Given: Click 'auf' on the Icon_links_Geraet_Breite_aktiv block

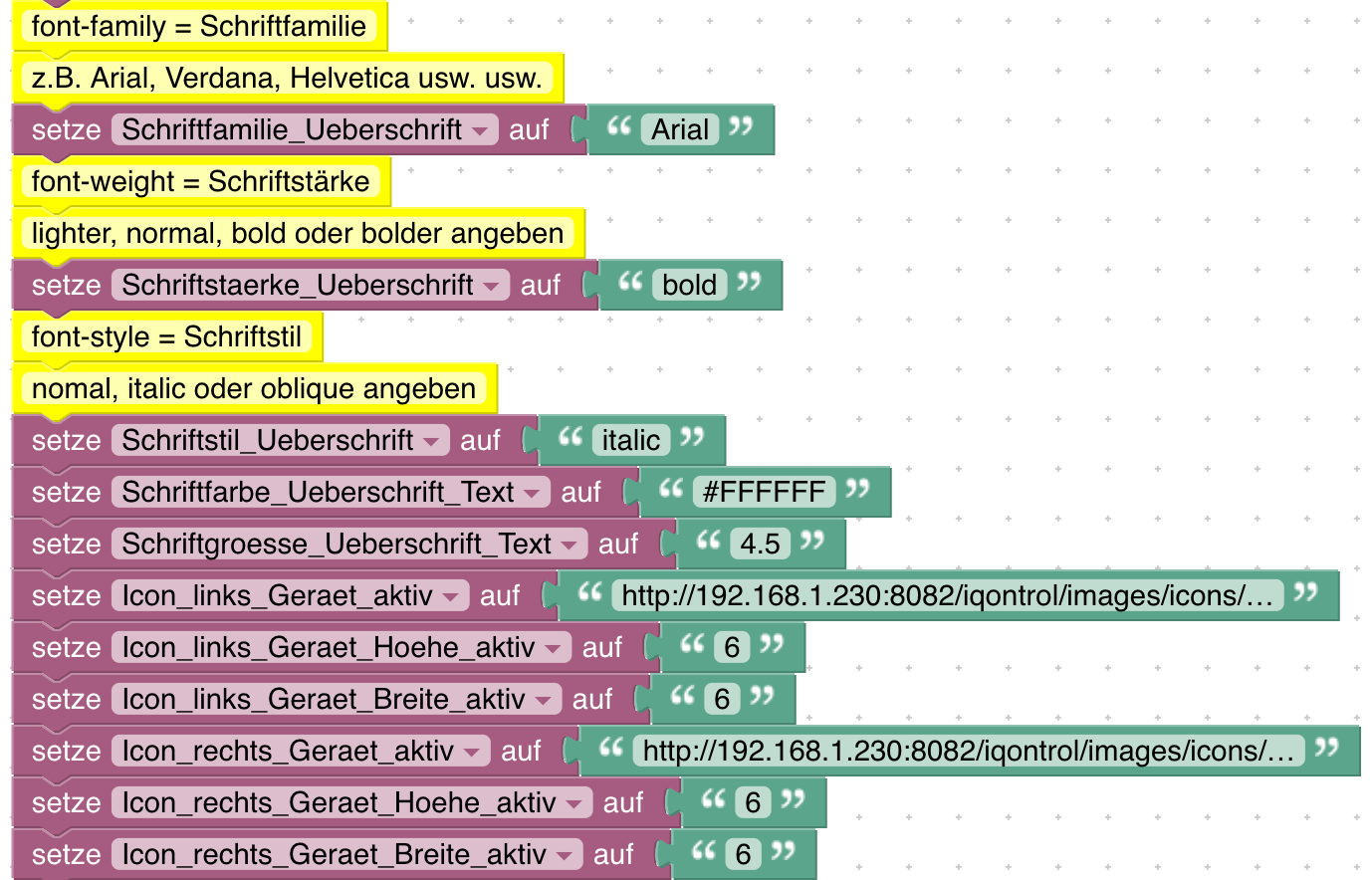Looking at the screenshot, I should click(592, 700).
